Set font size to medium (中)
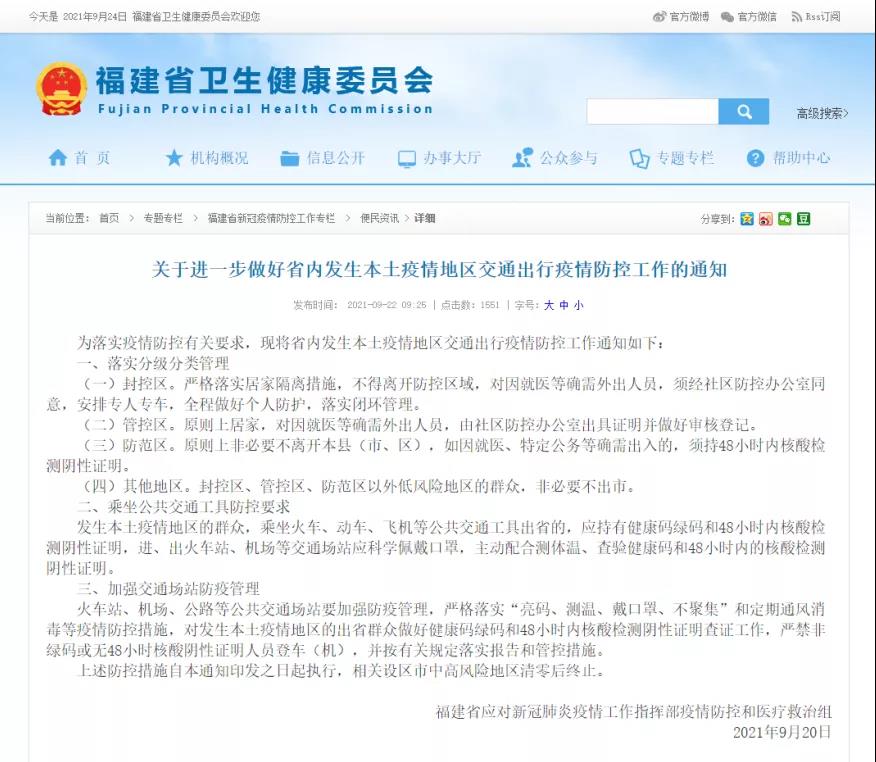The image size is (876, 762). tap(563, 305)
